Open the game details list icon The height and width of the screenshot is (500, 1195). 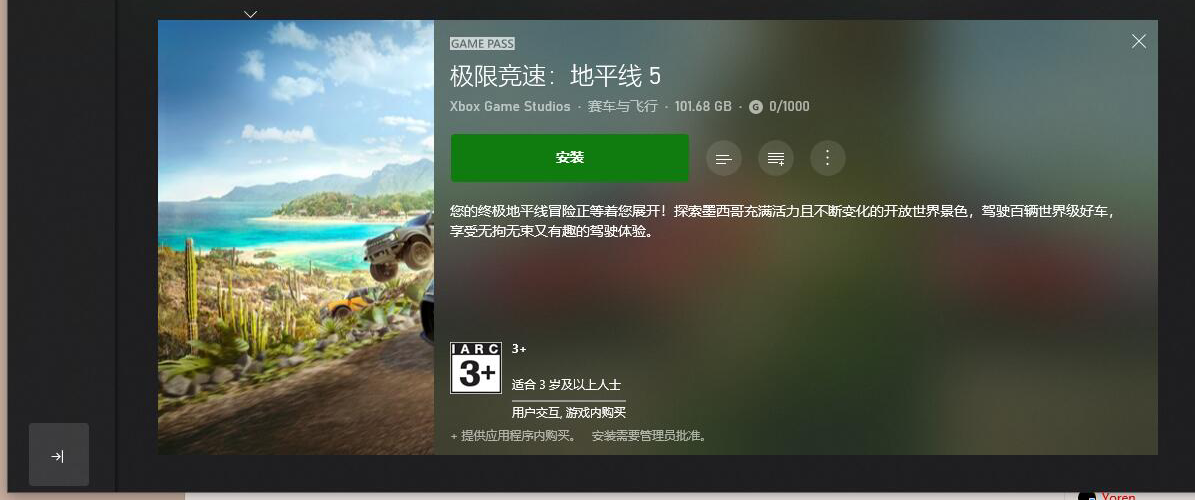pyautogui.click(x=724, y=159)
